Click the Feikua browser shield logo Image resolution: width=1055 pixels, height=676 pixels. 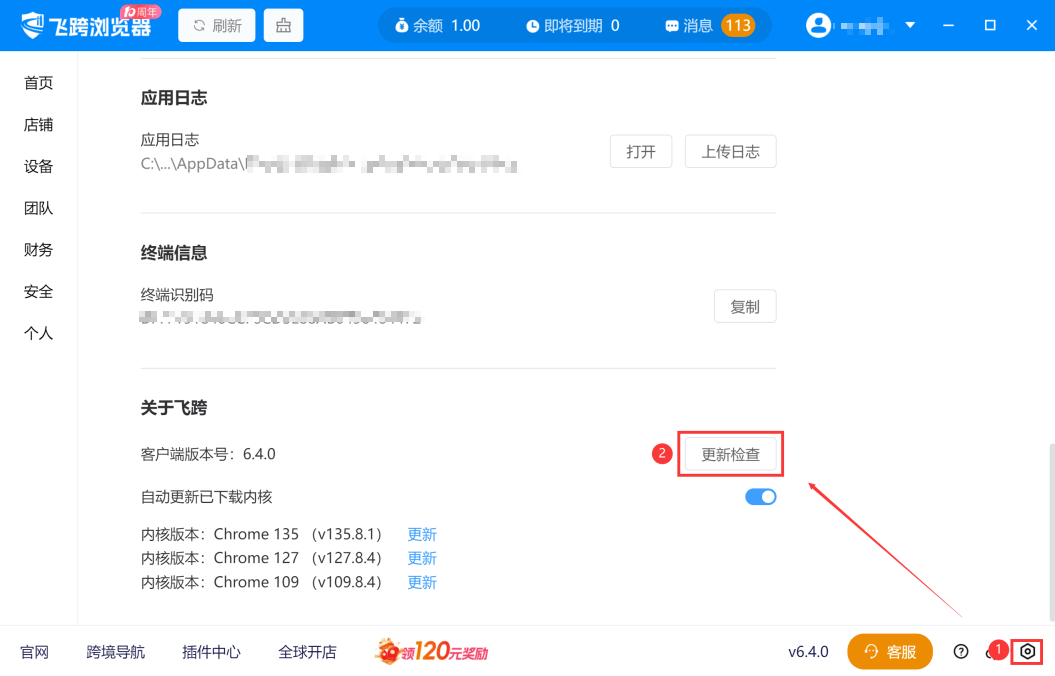tap(33, 25)
